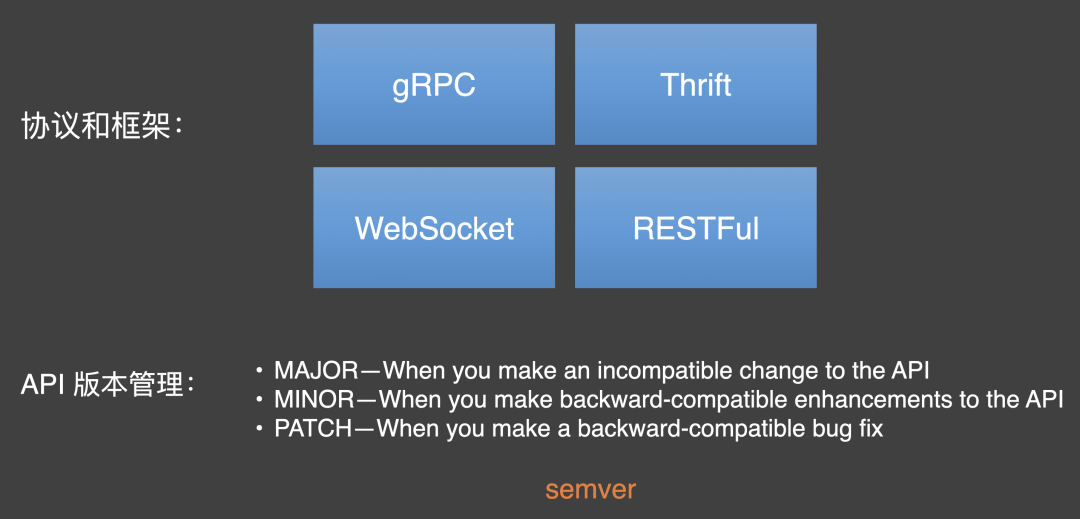Select the RESTFul blue box
The image size is (1080, 519).
tap(696, 228)
